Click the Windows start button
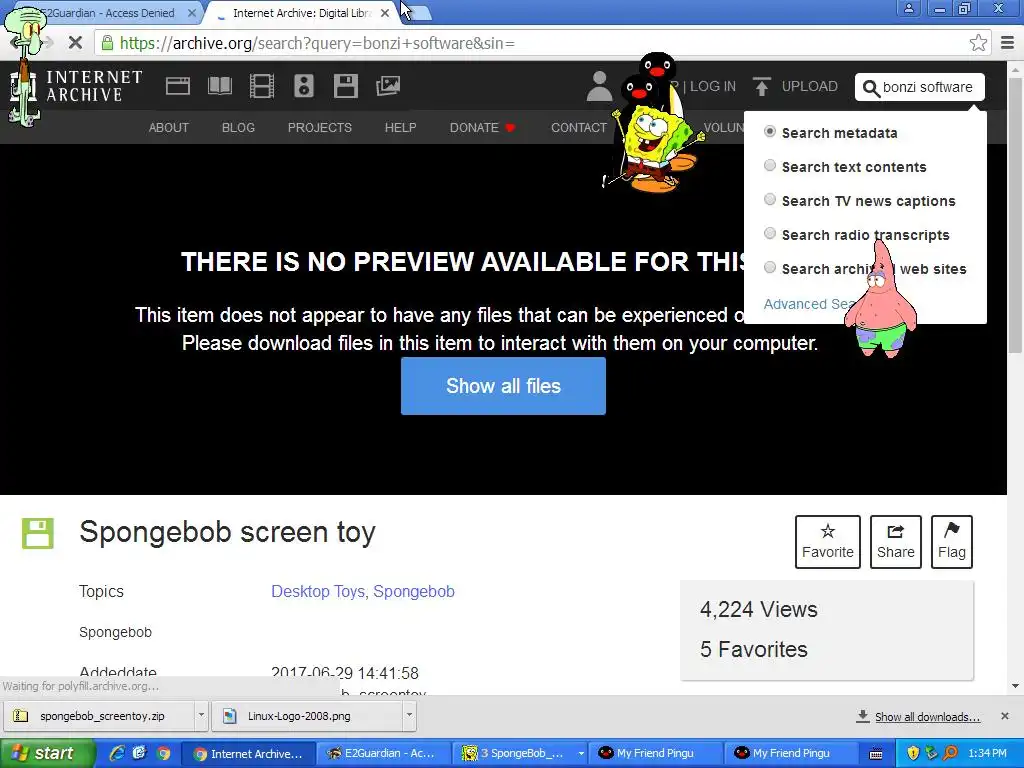 tap(47, 754)
